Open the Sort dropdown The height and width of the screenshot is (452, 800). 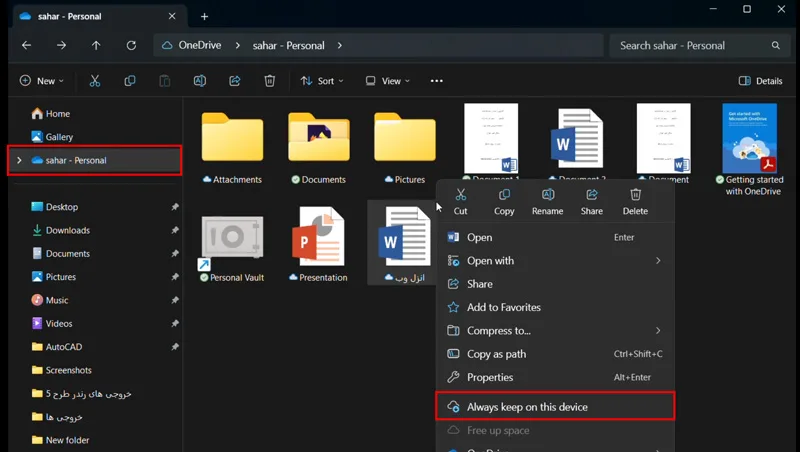322,81
